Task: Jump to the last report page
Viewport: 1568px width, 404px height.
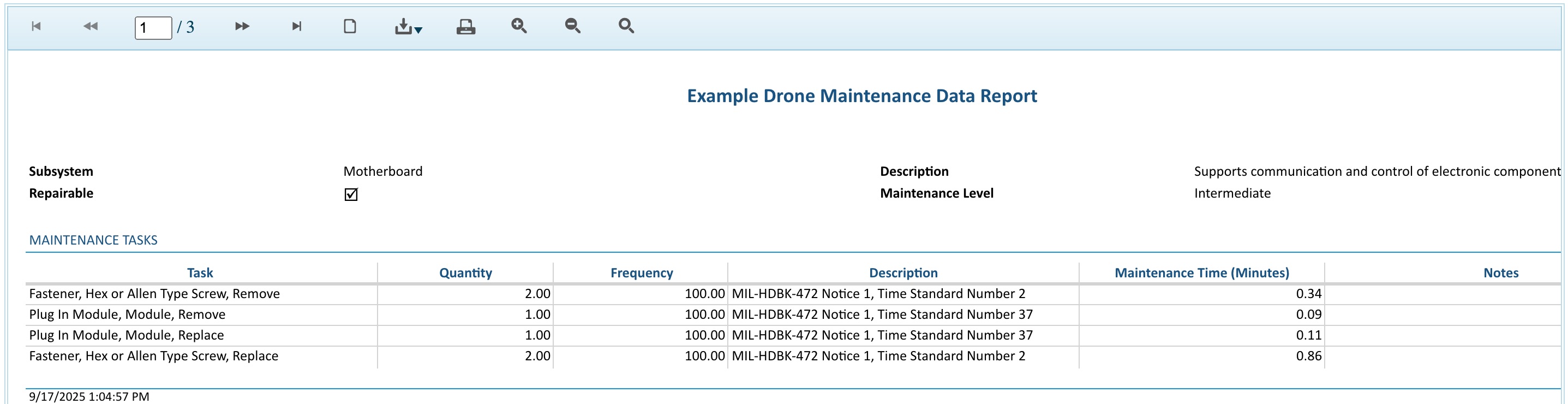Action: [296, 26]
